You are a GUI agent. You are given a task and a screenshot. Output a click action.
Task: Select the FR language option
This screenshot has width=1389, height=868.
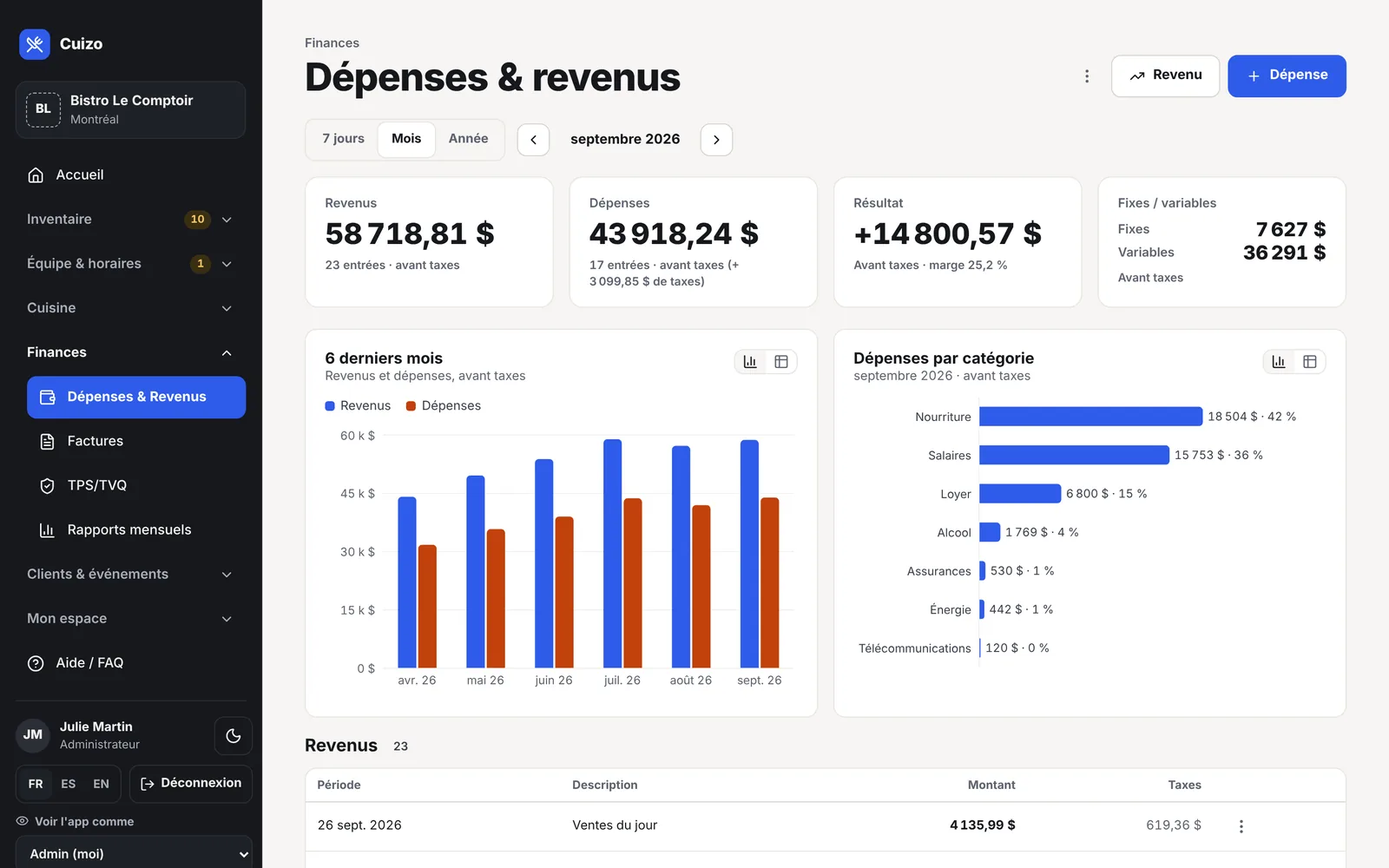(36, 784)
